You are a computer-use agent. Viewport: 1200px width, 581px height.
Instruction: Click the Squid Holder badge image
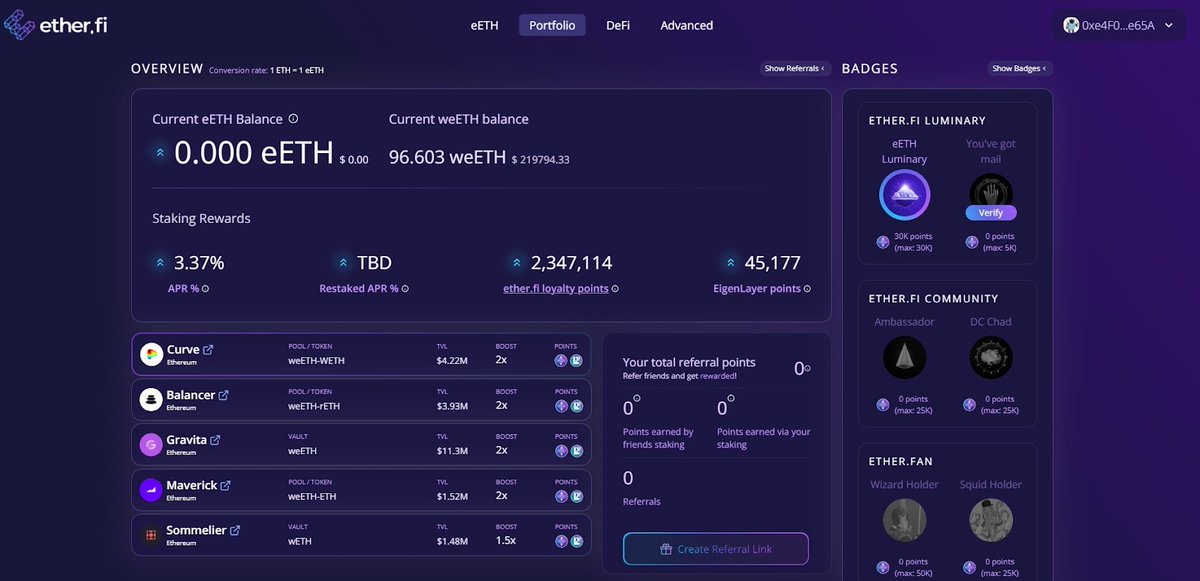[x=991, y=520]
